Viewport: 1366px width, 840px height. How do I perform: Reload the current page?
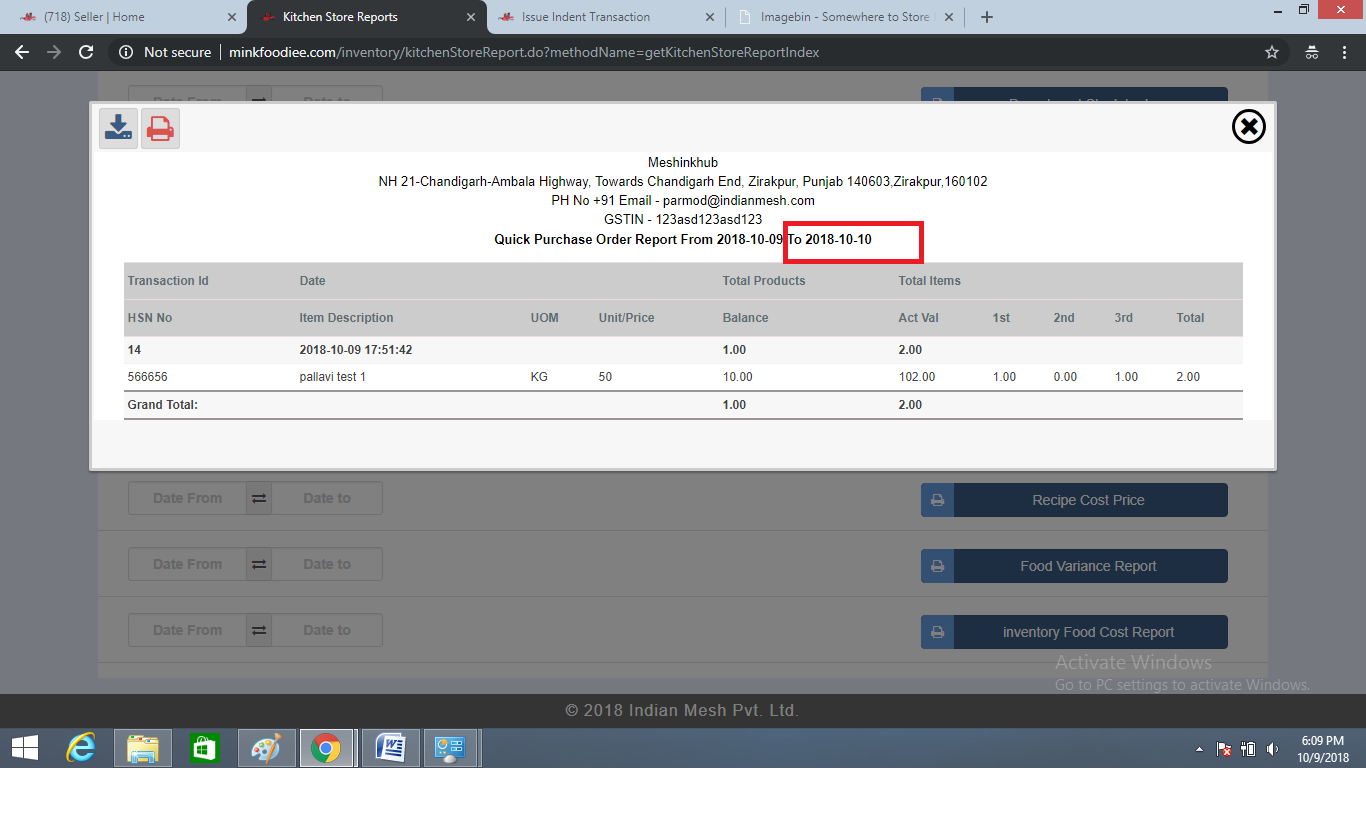coord(86,52)
